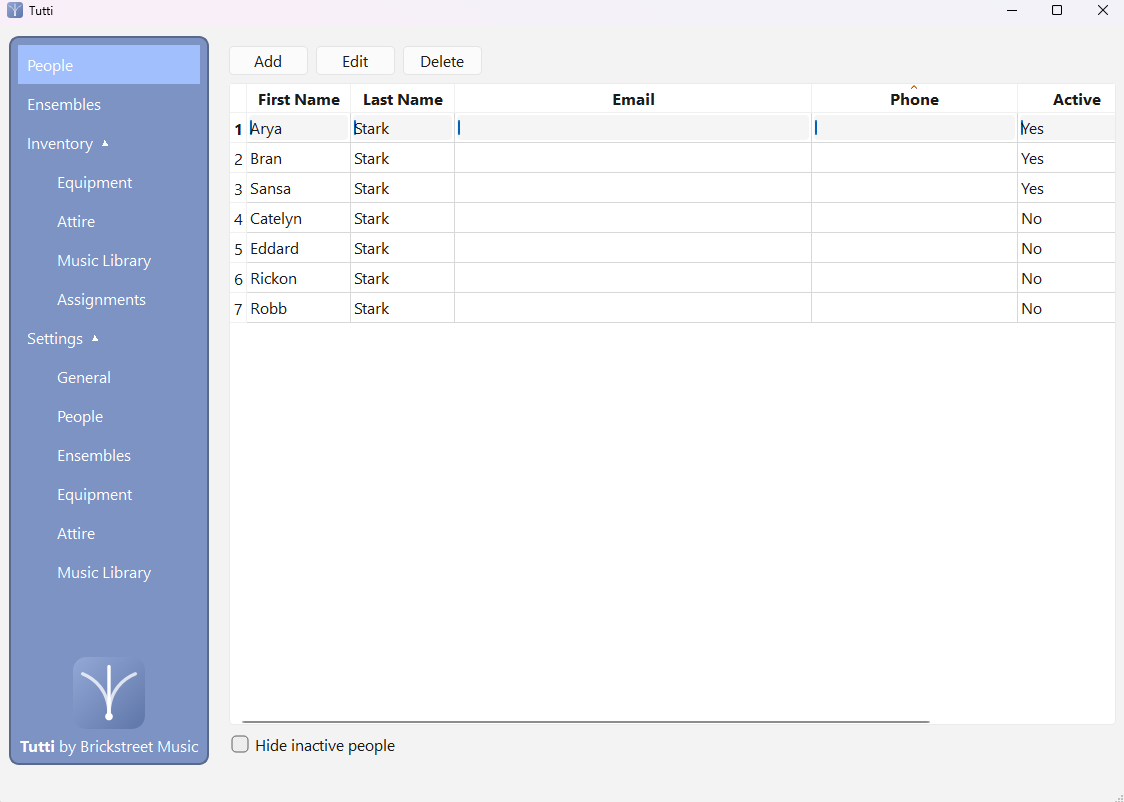Screen dimensions: 1124x802
Task: Sort by First Name column header
Action: (298, 99)
